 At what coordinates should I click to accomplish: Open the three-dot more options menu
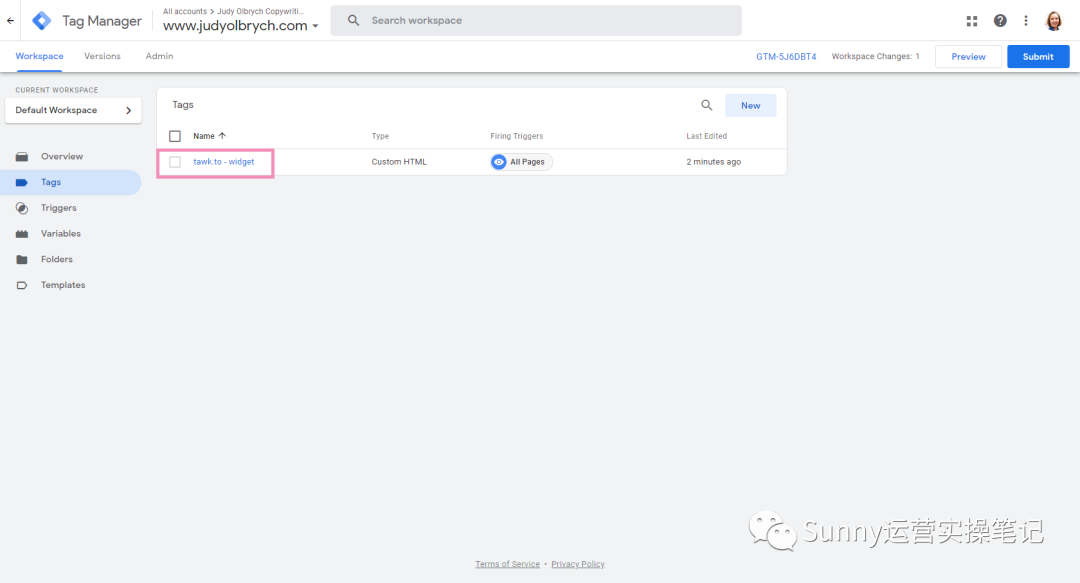(x=1026, y=21)
